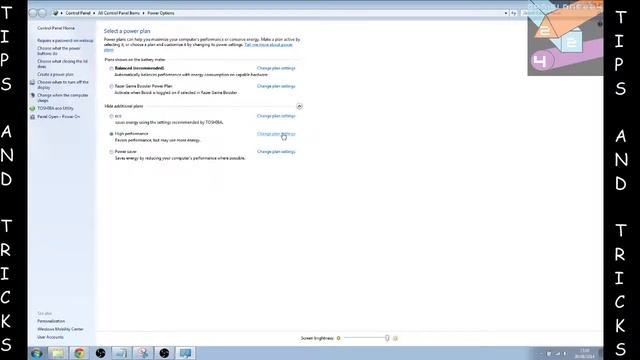
Task: Open Require a password on wakeup
Action: coord(65,41)
